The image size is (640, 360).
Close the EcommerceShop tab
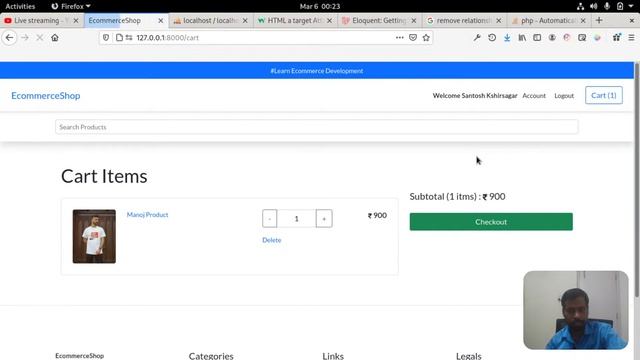tap(160, 20)
